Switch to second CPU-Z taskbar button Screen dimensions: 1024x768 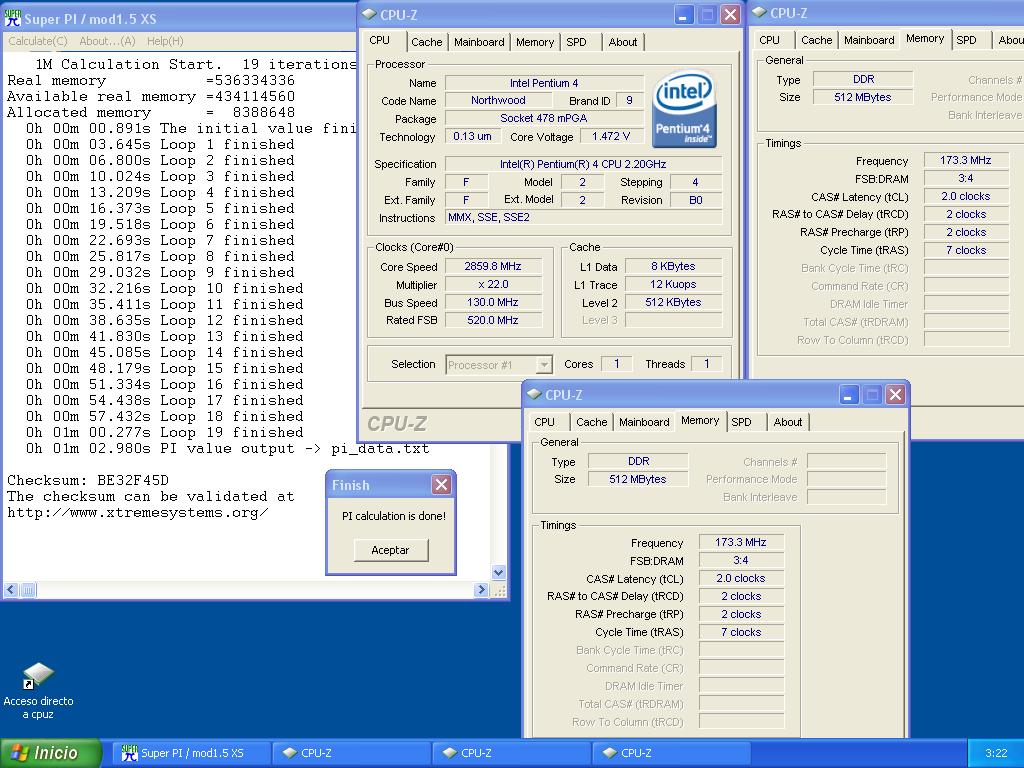click(512, 753)
